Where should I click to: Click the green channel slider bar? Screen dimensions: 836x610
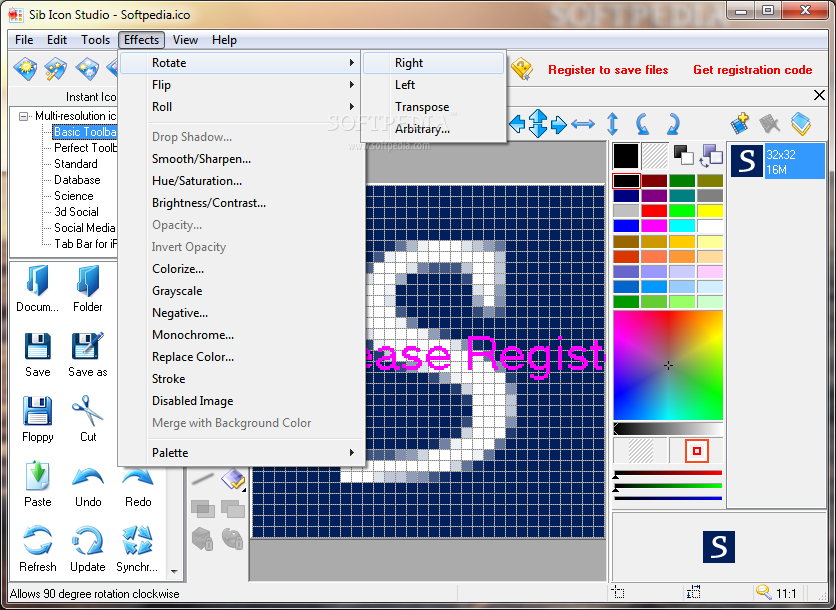668,486
